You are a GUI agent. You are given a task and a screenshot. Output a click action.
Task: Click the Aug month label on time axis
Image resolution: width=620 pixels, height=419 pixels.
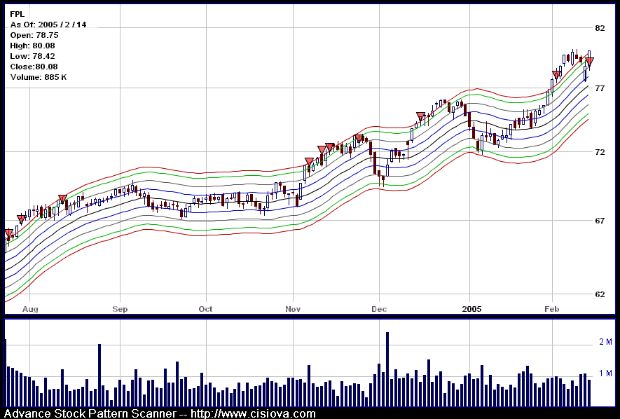[x=30, y=309]
